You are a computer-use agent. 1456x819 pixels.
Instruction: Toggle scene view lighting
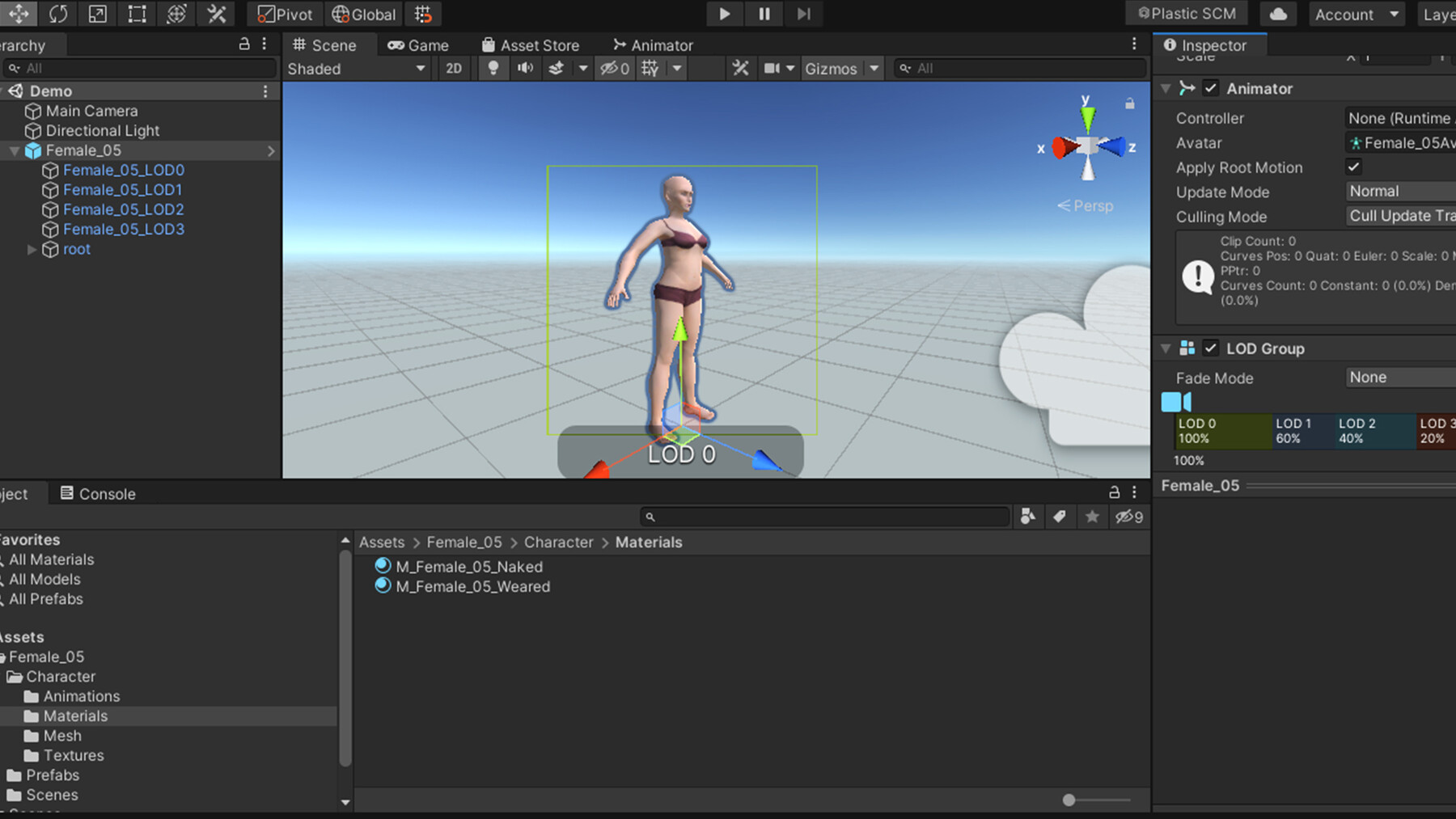pyautogui.click(x=493, y=68)
